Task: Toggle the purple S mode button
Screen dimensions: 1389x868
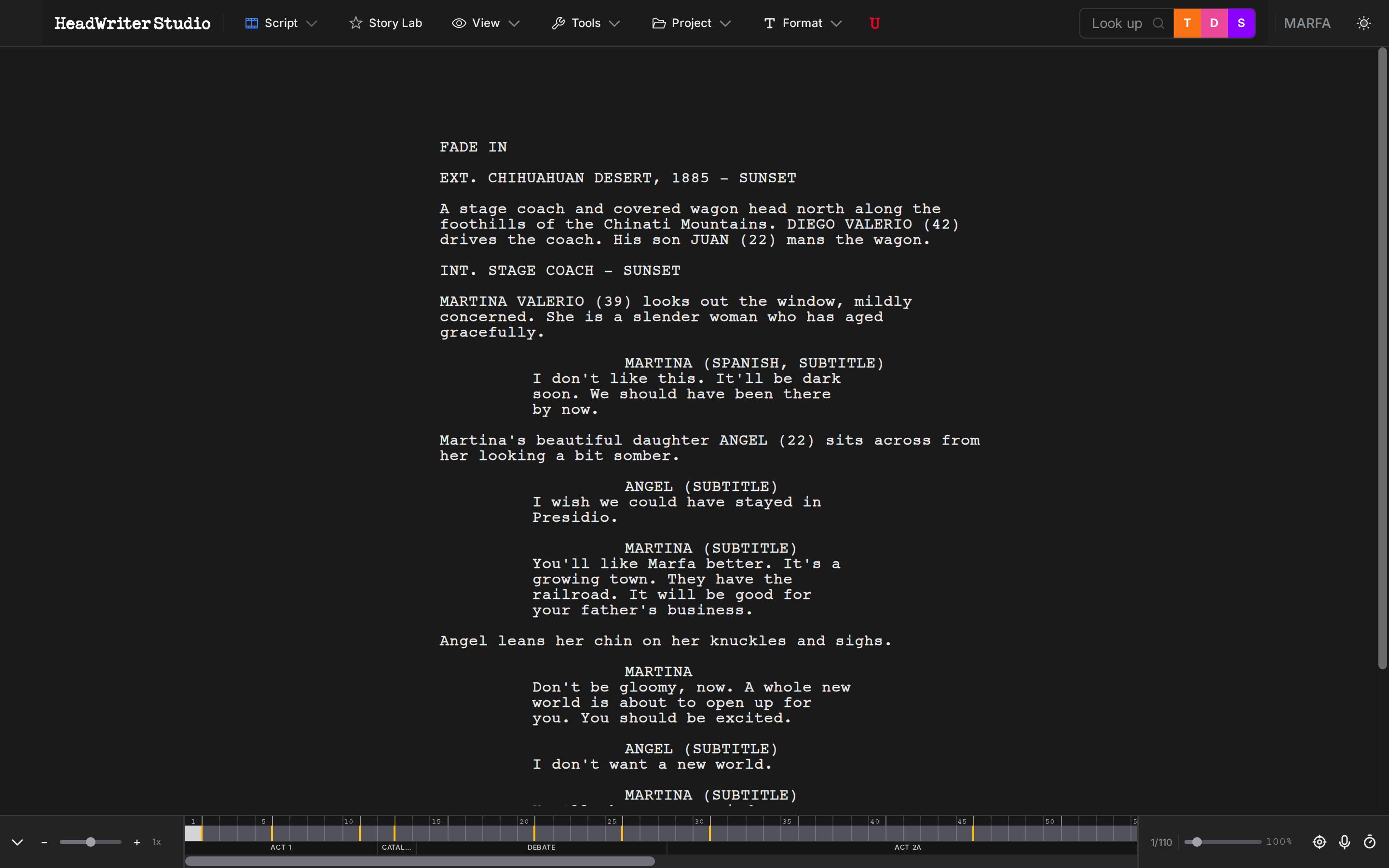Action: (1240, 23)
